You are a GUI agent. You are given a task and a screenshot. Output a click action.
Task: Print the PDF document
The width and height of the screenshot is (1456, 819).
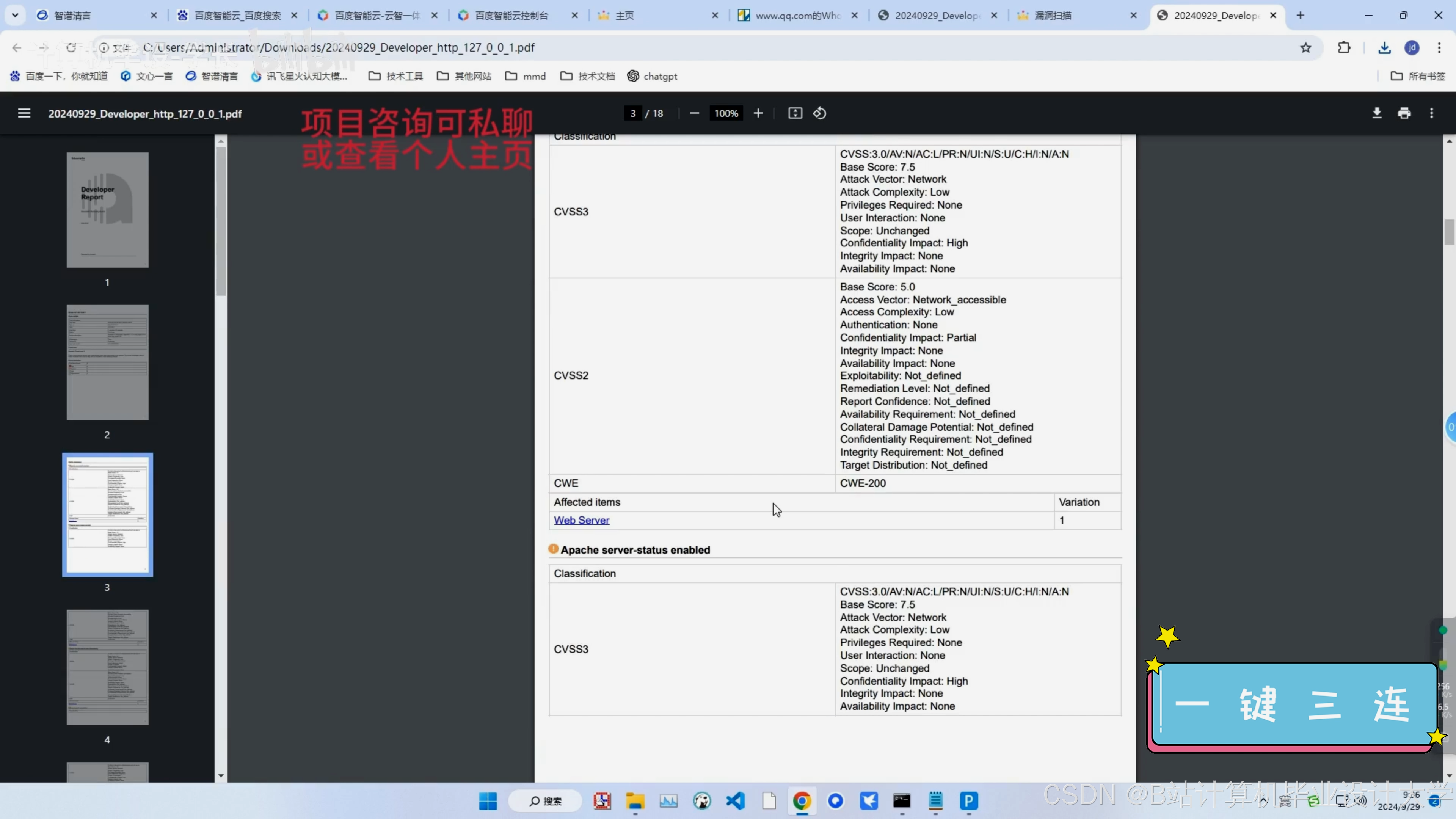coord(1404,114)
